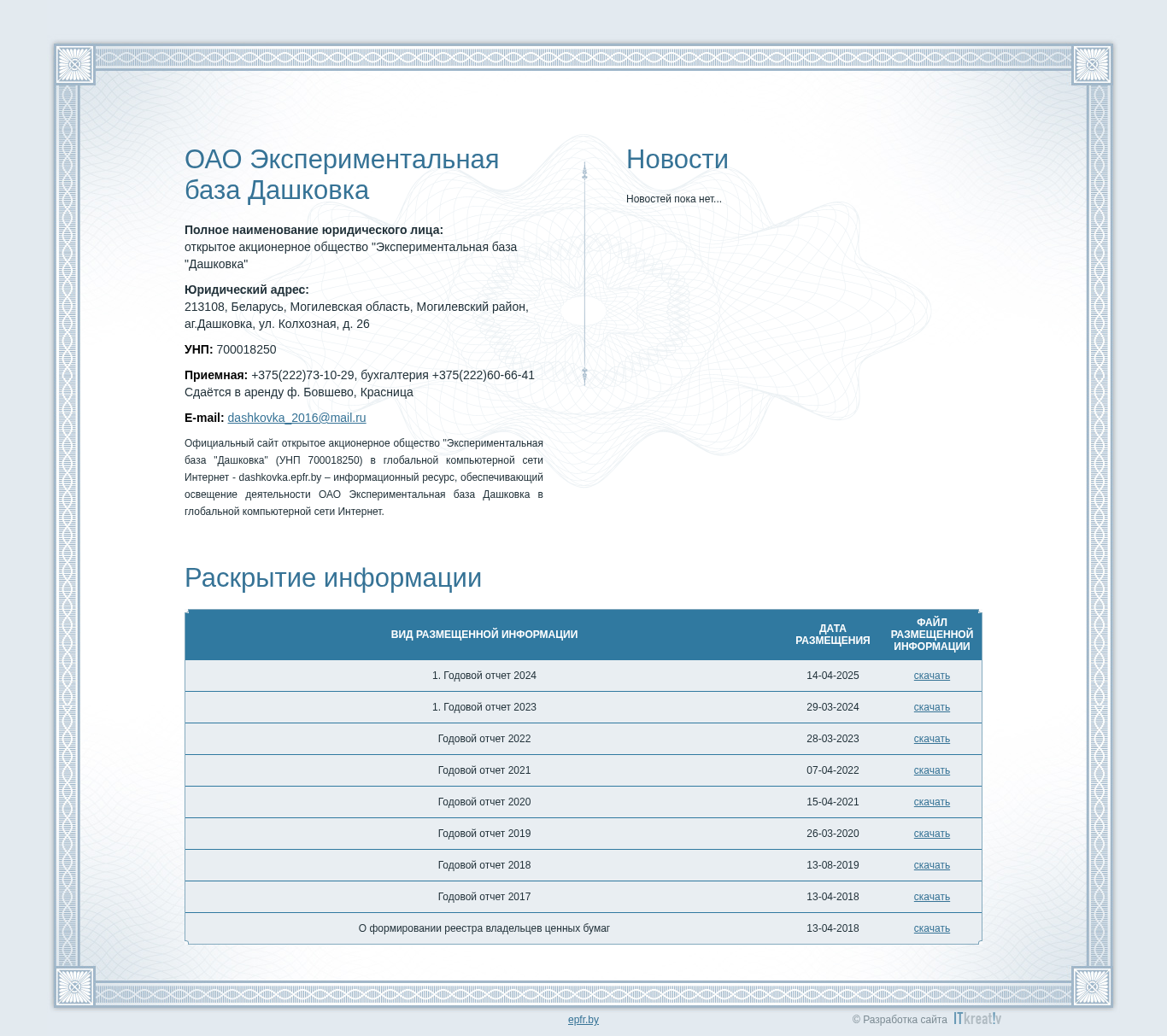Click the ДАТА РАЗМЕЩЕНИЯ column header
This screenshot has height=1036, width=1167.
click(833, 635)
